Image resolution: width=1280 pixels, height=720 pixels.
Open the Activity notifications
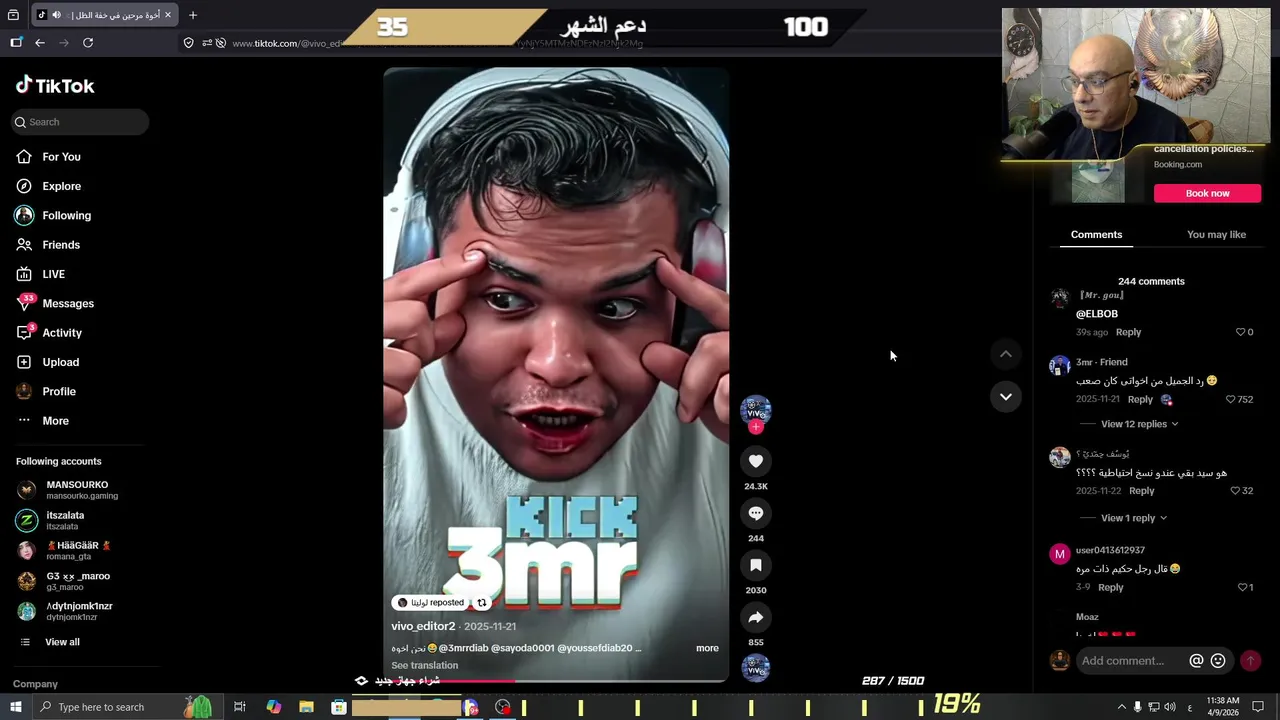click(x=49, y=333)
